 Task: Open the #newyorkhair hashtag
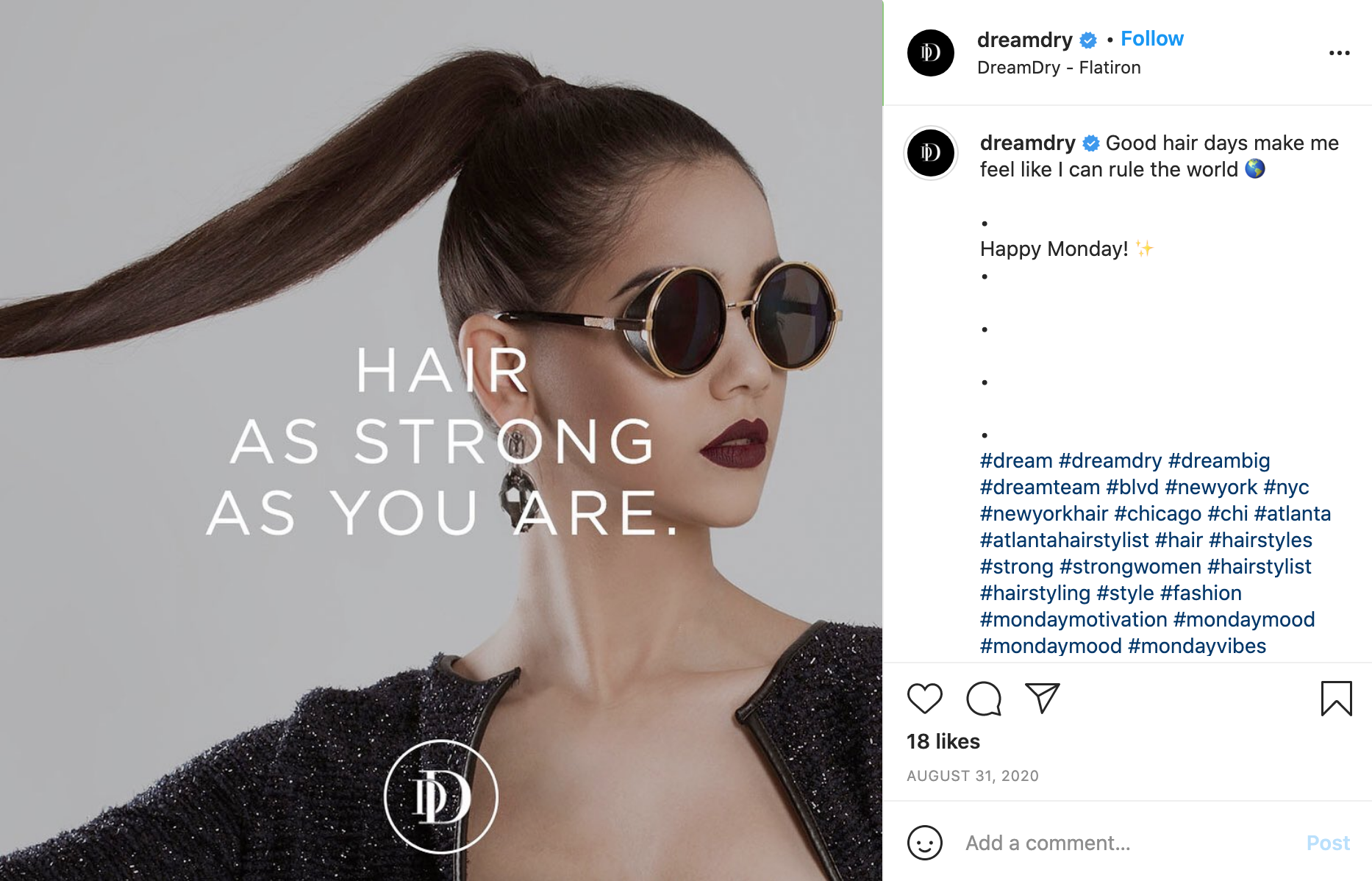point(1044,514)
